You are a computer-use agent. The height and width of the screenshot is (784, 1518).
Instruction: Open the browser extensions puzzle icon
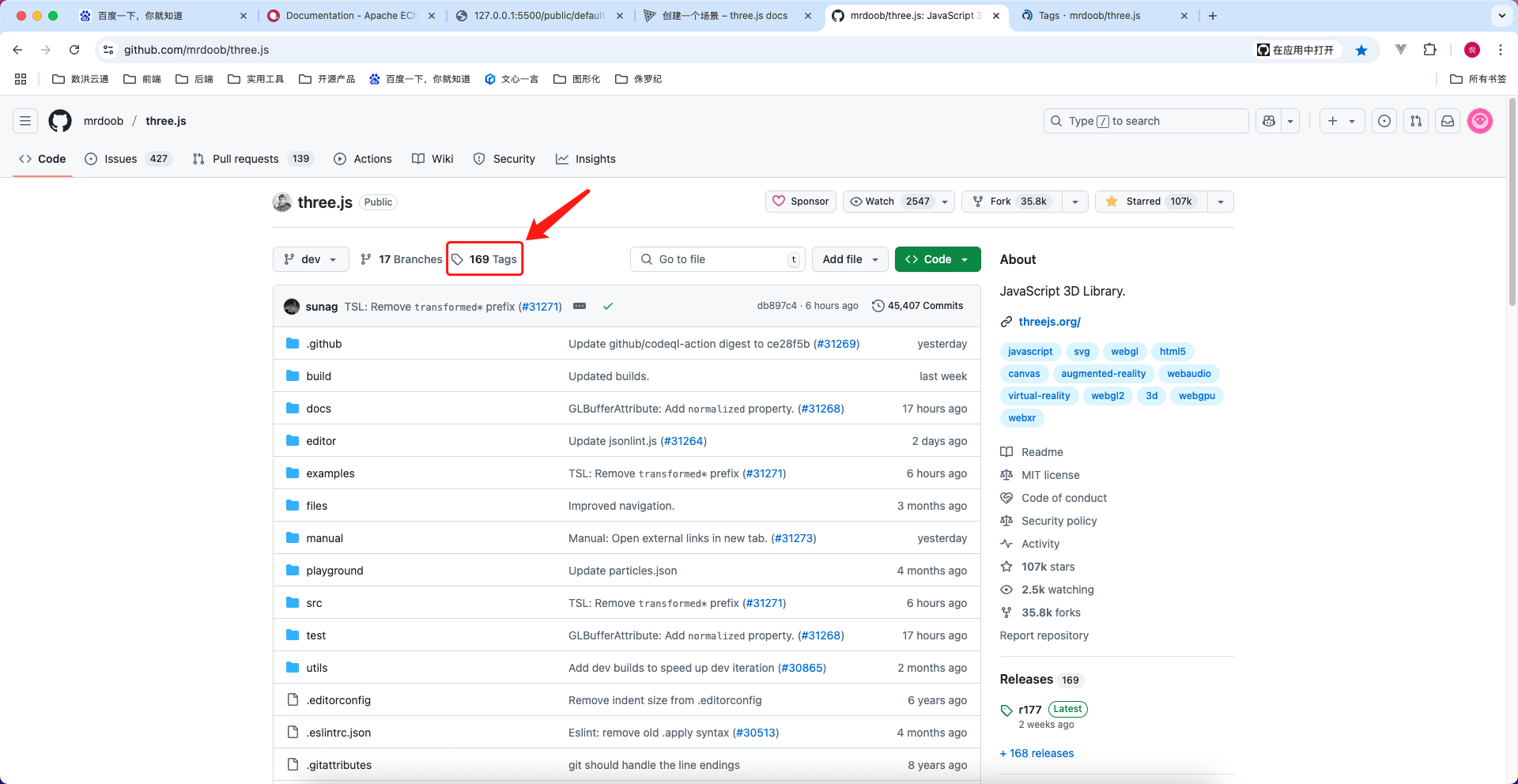click(1429, 50)
